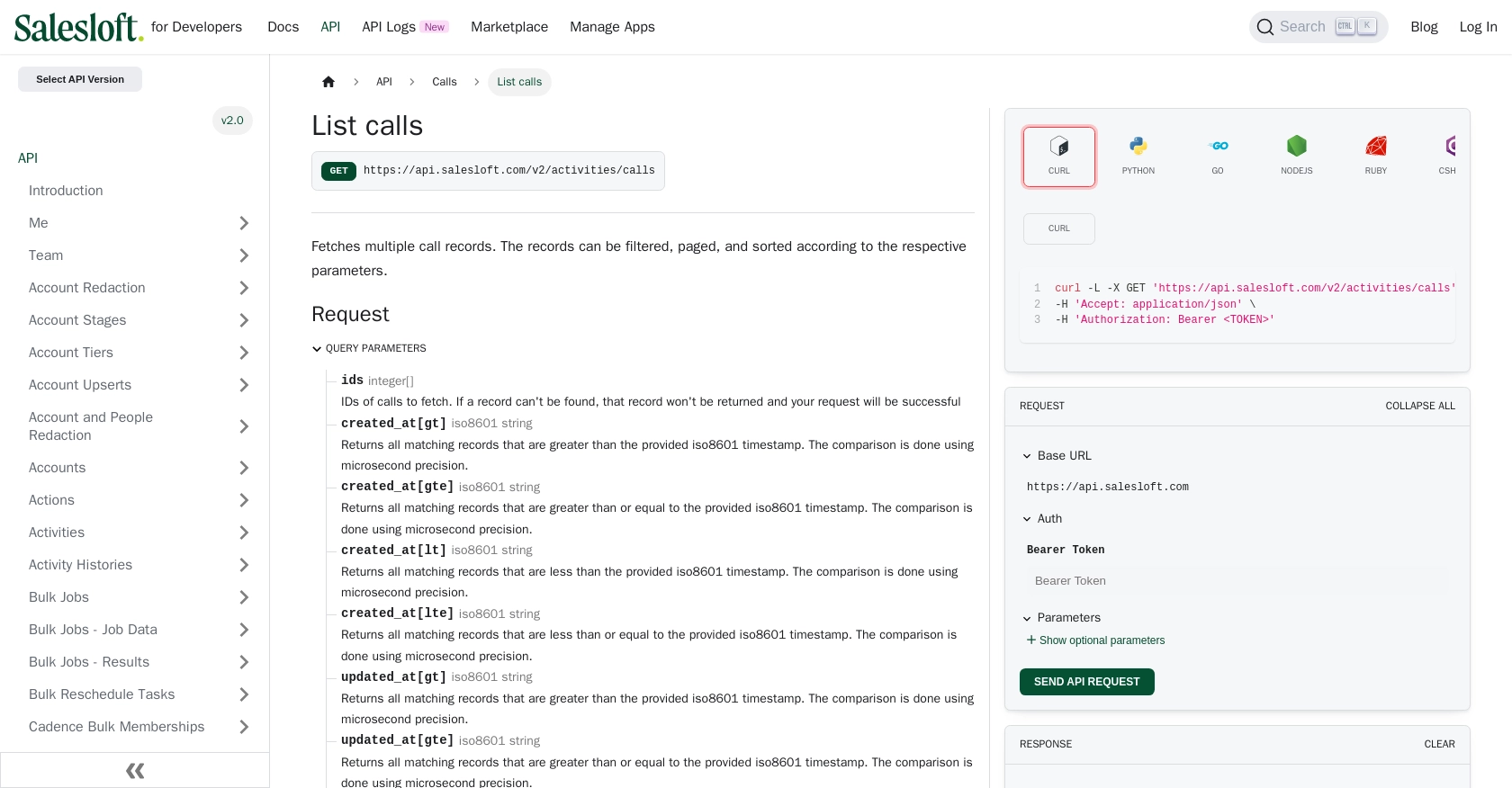Click COLLAPSE ALL in the Request panel
The height and width of the screenshot is (788, 1512).
click(x=1420, y=407)
